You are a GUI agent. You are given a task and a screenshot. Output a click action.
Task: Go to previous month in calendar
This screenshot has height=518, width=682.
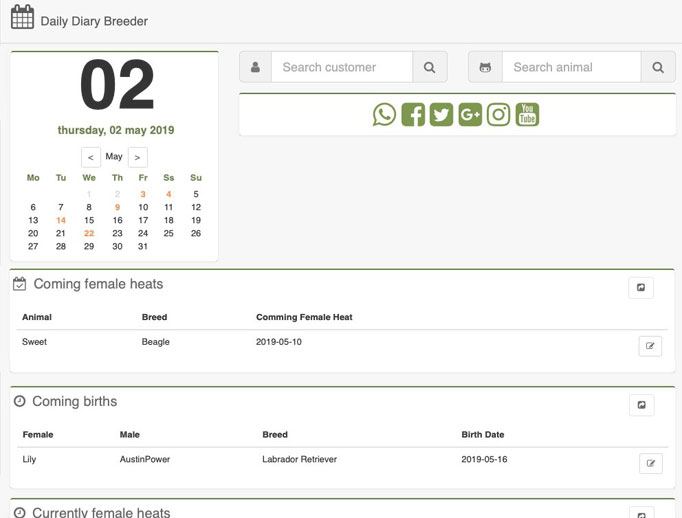point(90,157)
